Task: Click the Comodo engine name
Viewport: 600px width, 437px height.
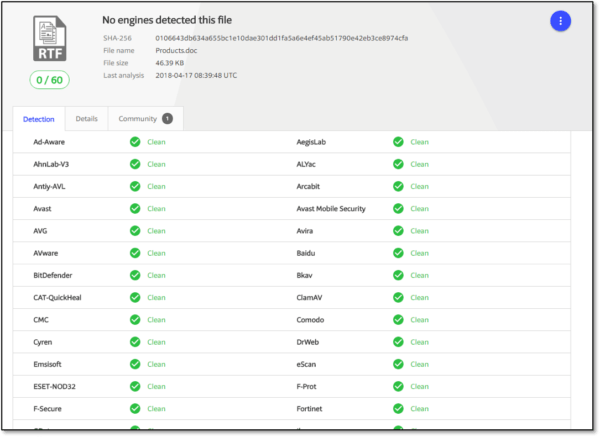Action: [310, 320]
